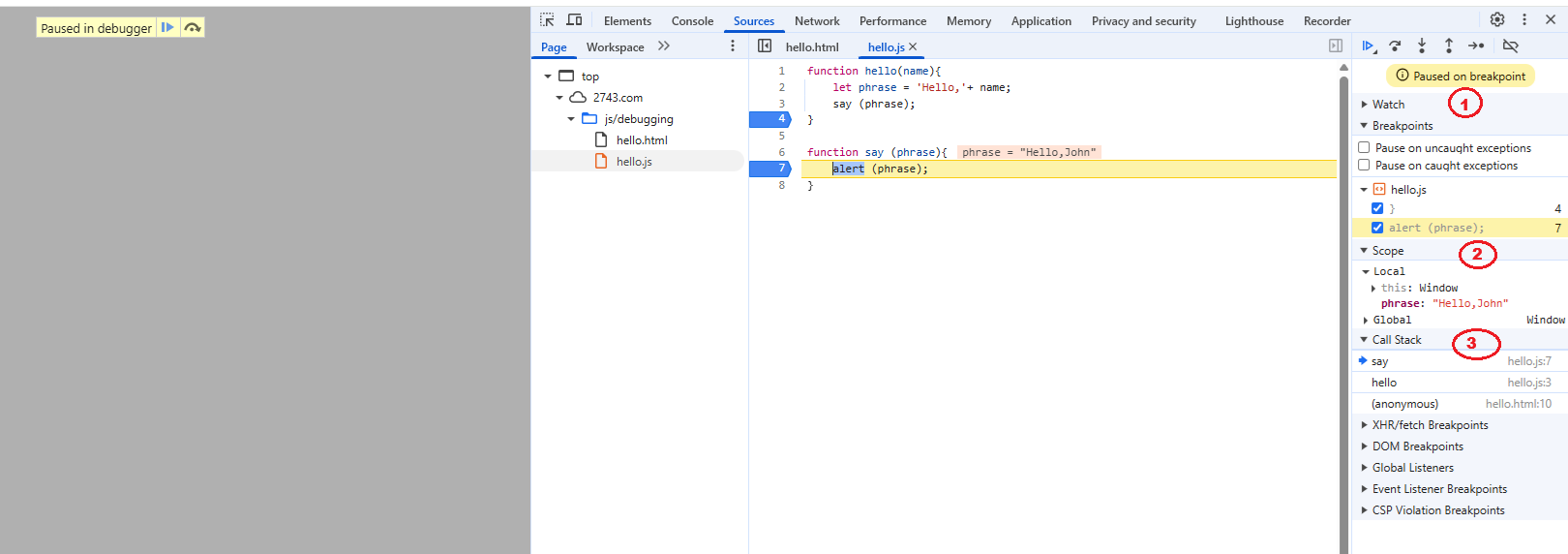The width and height of the screenshot is (1568, 554).
Task: Switch to the Performance panel
Action: click(892, 20)
